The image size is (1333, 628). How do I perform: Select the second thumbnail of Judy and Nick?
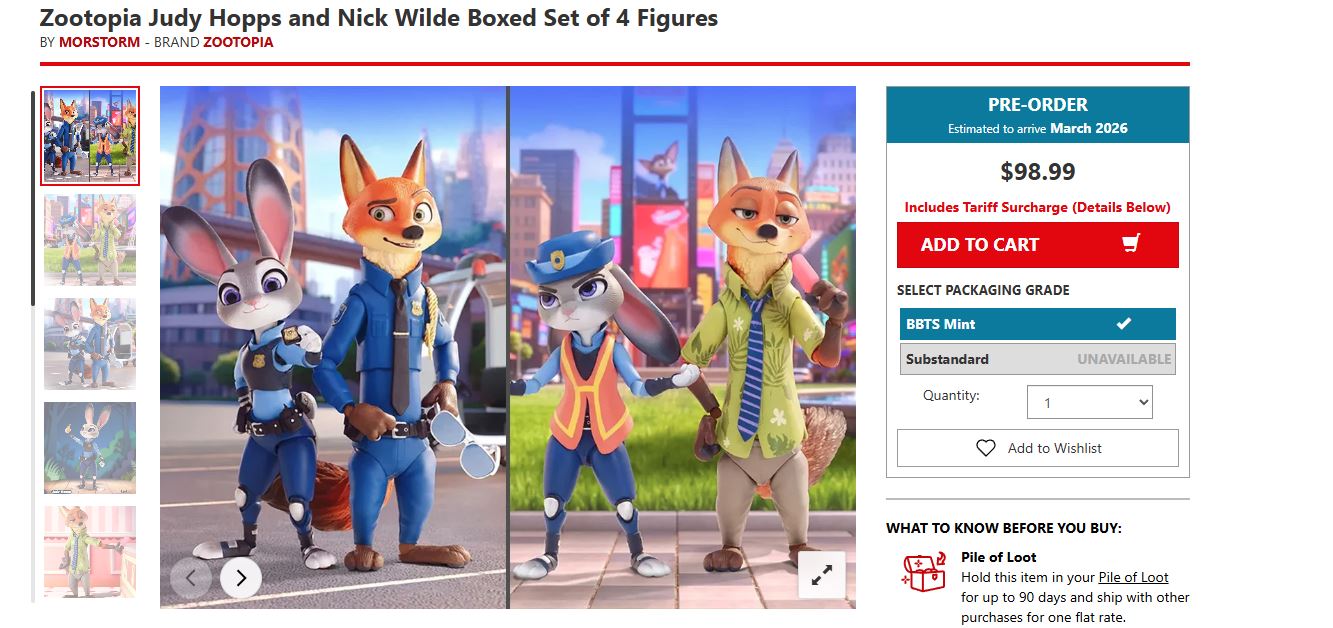click(90, 240)
